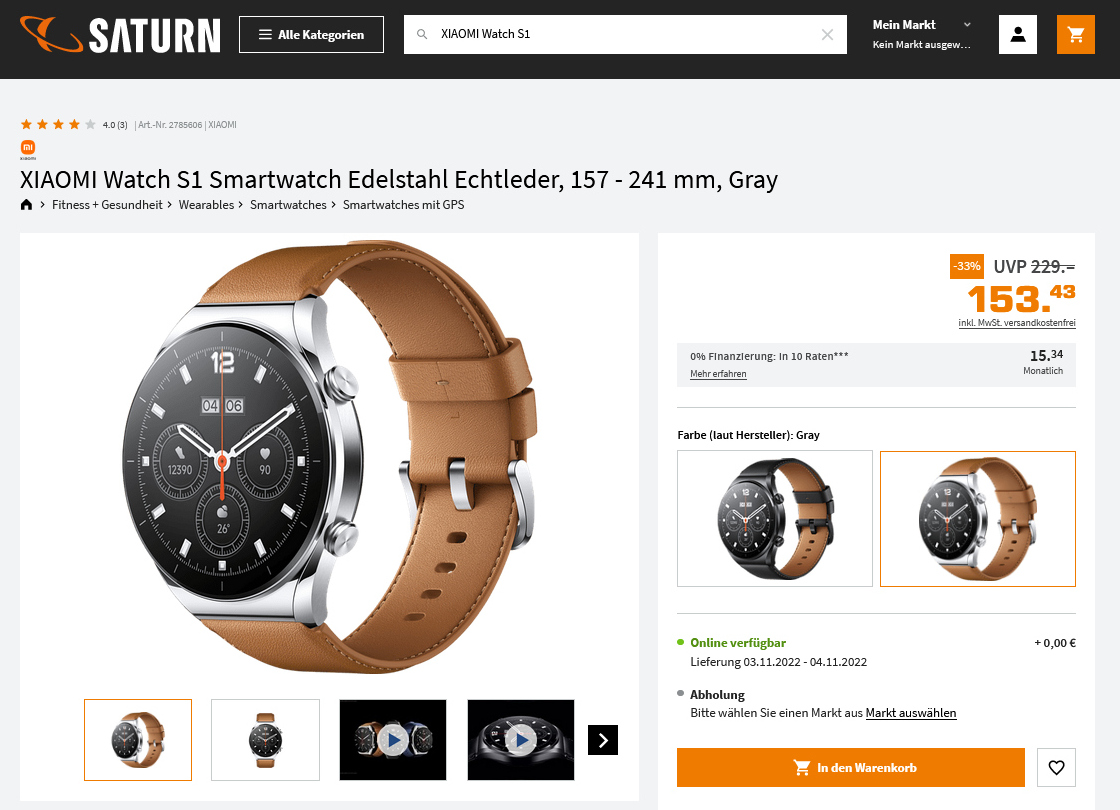Go to home via breadcrumb house icon
The width and height of the screenshot is (1120, 810).
coord(26,205)
